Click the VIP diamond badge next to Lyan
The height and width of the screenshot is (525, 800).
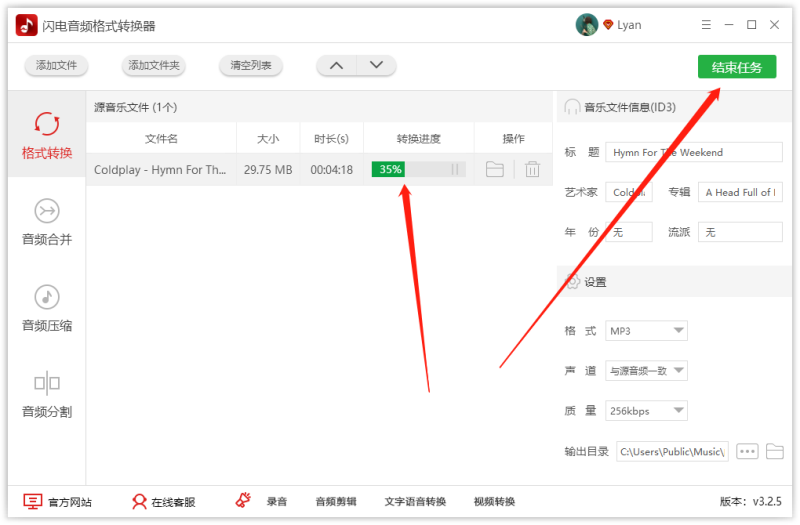click(x=608, y=24)
